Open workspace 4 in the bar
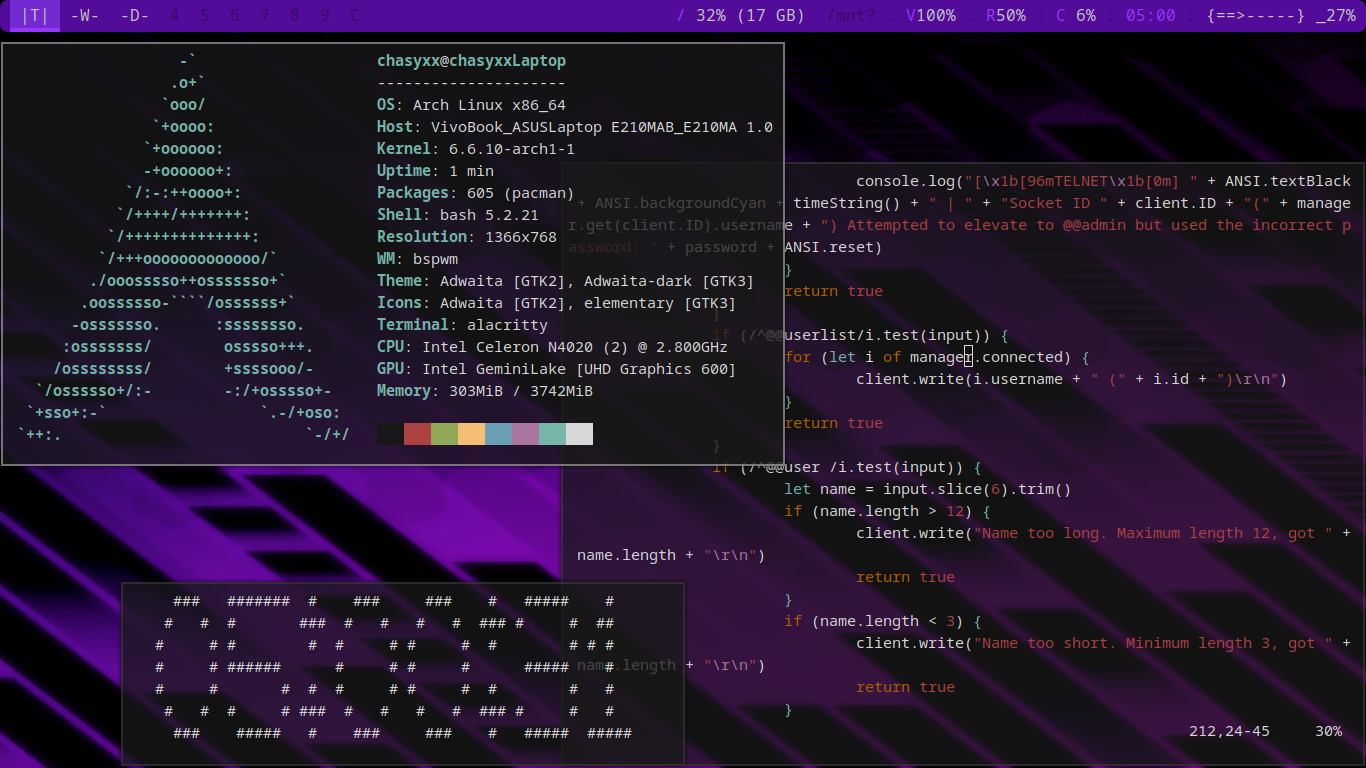Screen dimensions: 1366x768 click(x=174, y=16)
